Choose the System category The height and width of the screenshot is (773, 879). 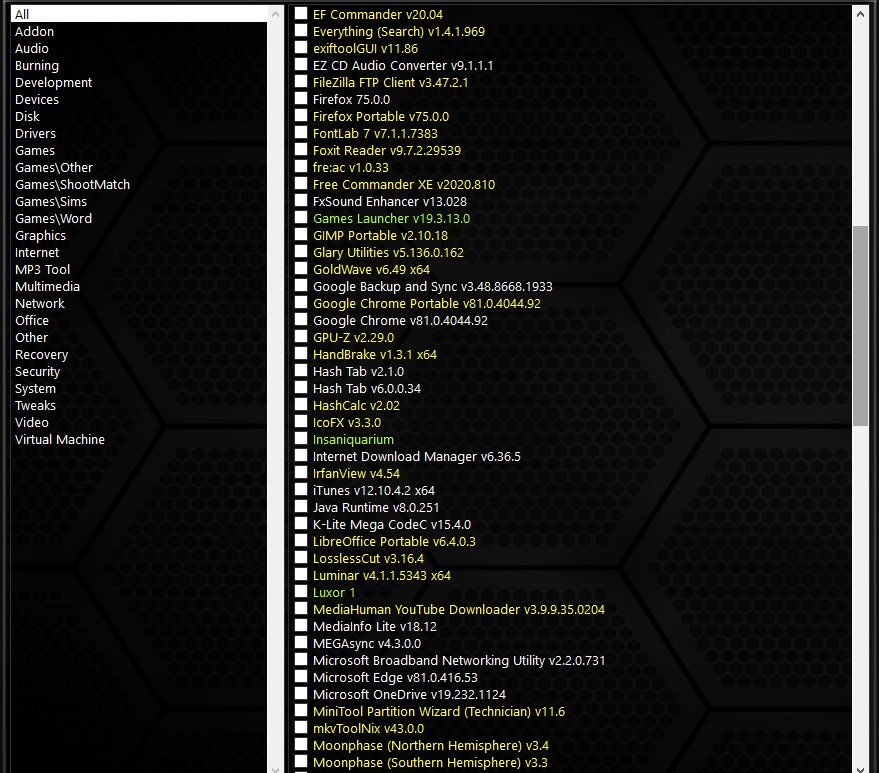coord(35,388)
